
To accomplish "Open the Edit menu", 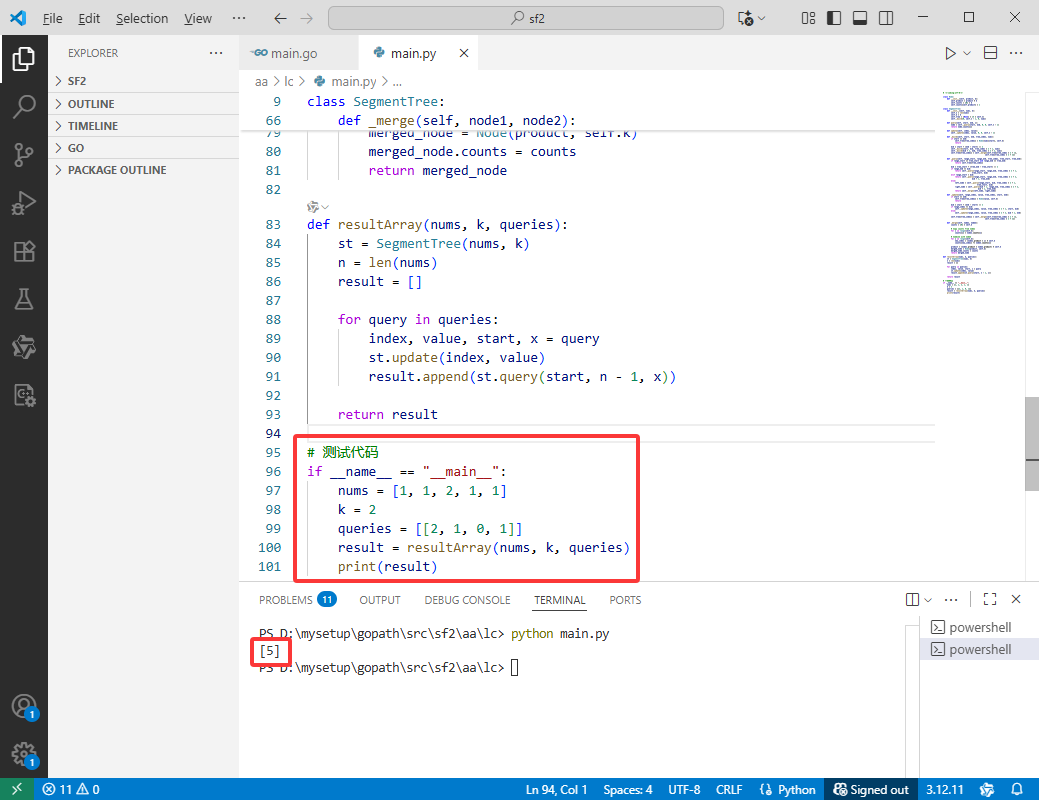I will point(89,19).
